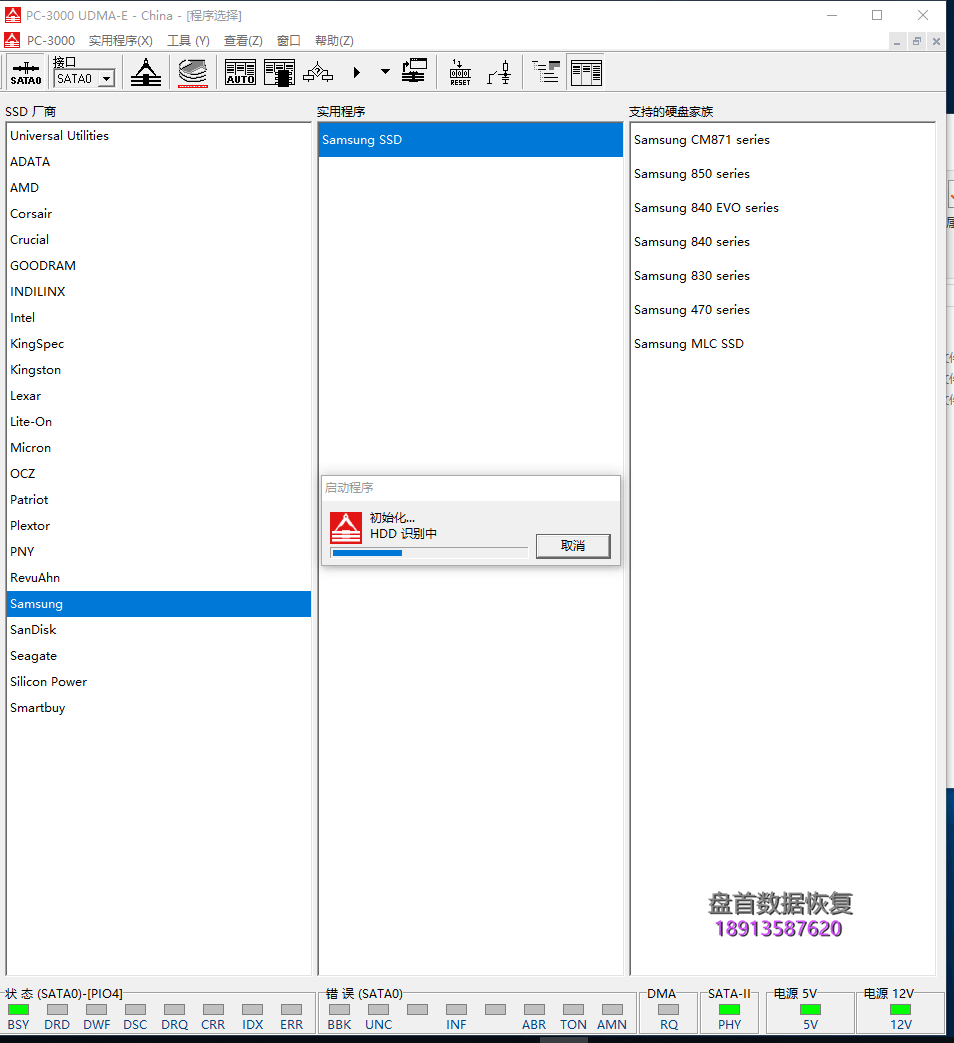The width and height of the screenshot is (954, 1043).
Task: Select GOODRAM in vendor list
Action: pyautogui.click(x=159, y=265)
